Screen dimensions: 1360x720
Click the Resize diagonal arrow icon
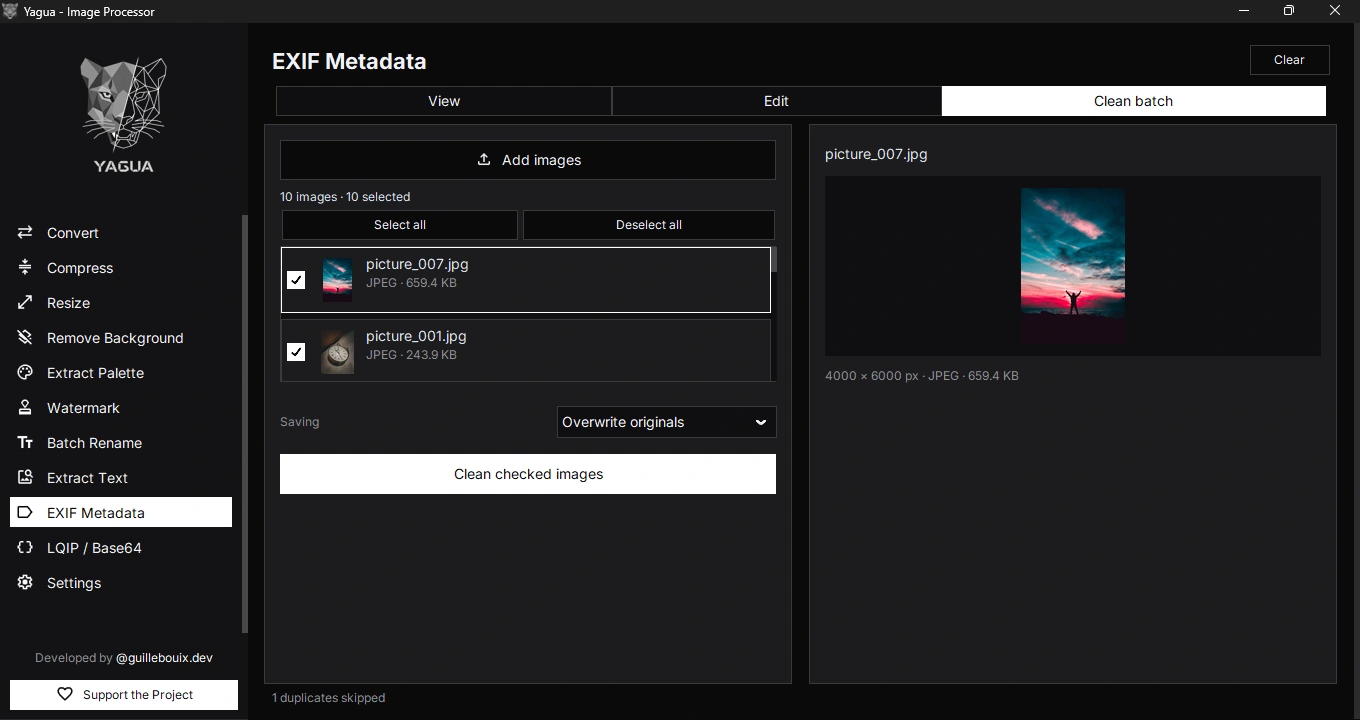[25, 303]
